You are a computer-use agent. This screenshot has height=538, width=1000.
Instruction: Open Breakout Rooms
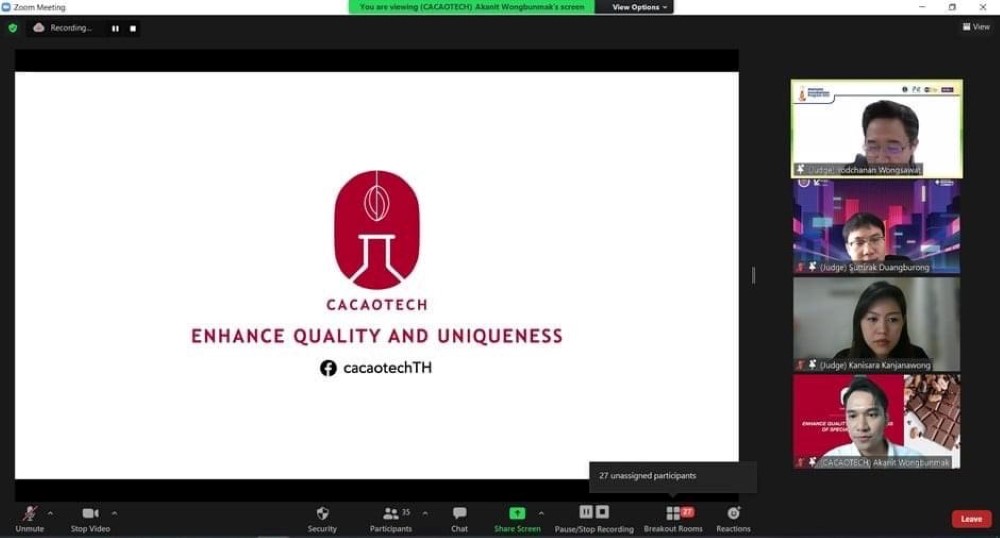tap(673, 514)
